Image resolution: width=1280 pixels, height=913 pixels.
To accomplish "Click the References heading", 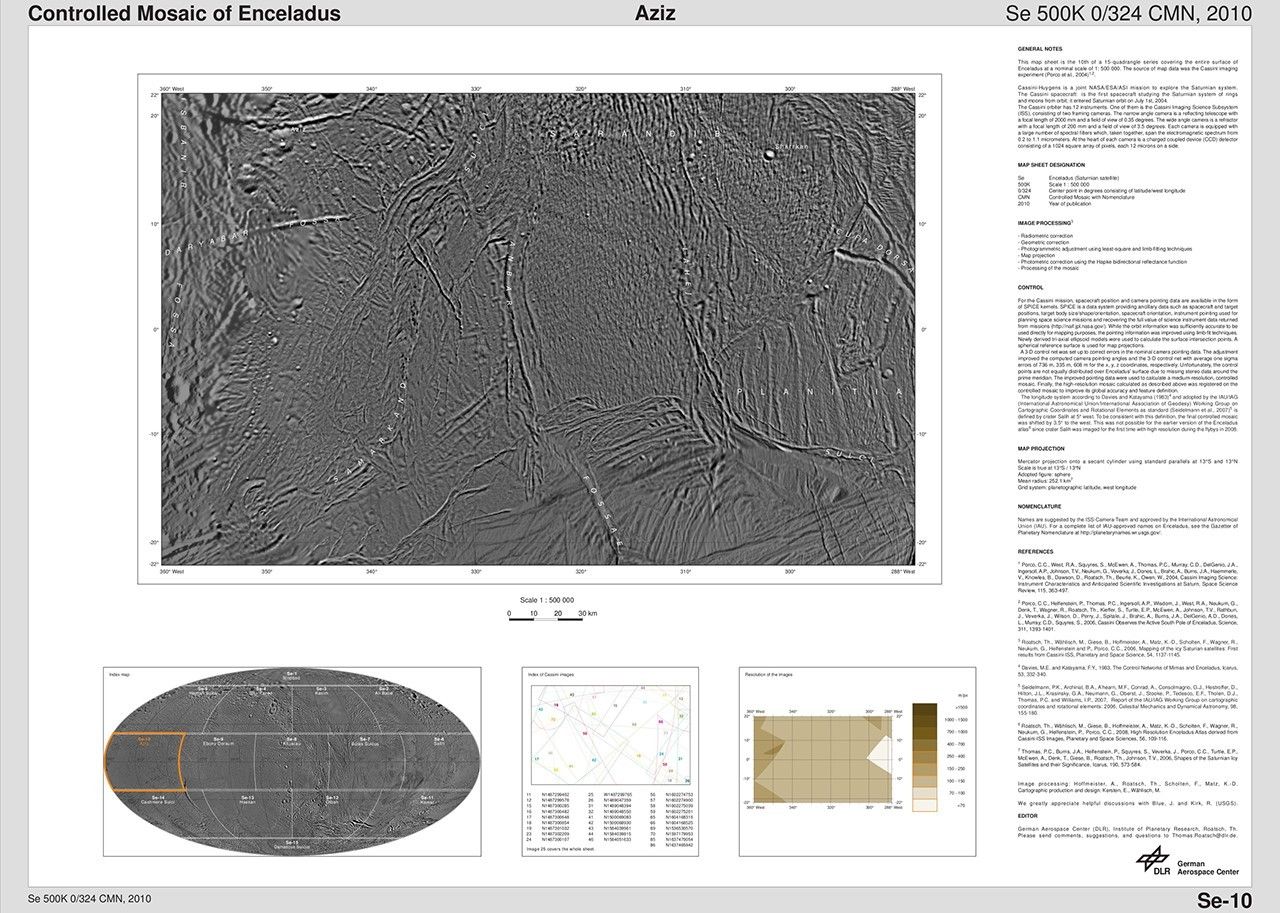I will click(x=1035, y=550).
